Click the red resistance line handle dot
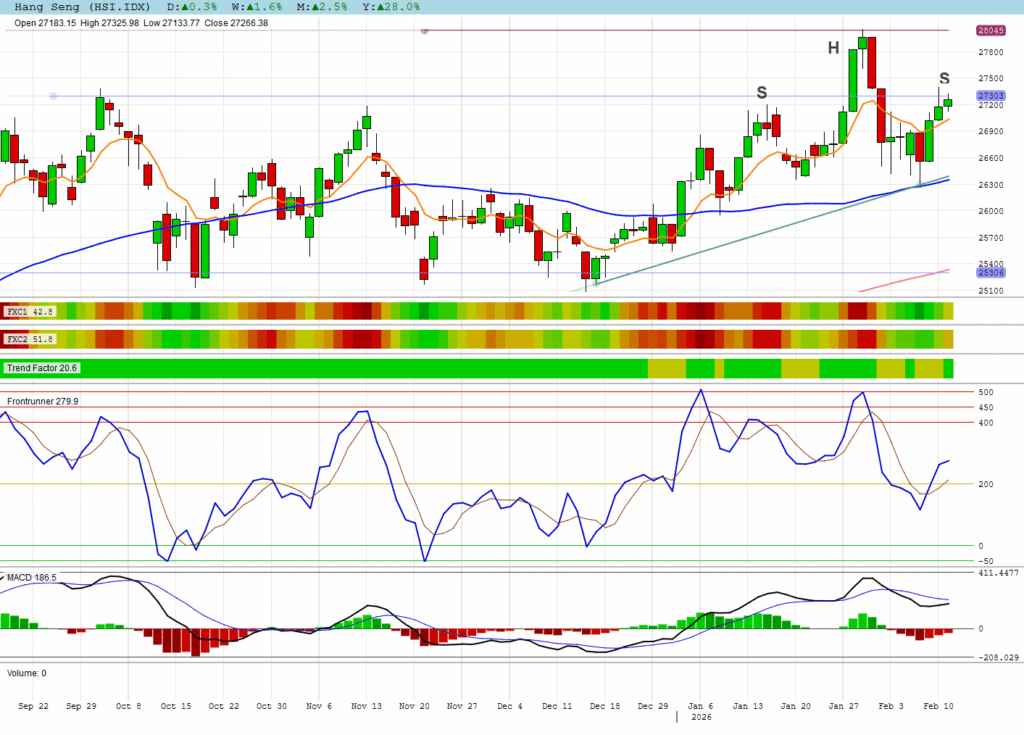Viewport: 1024px width, 735px height. [425, 31]
